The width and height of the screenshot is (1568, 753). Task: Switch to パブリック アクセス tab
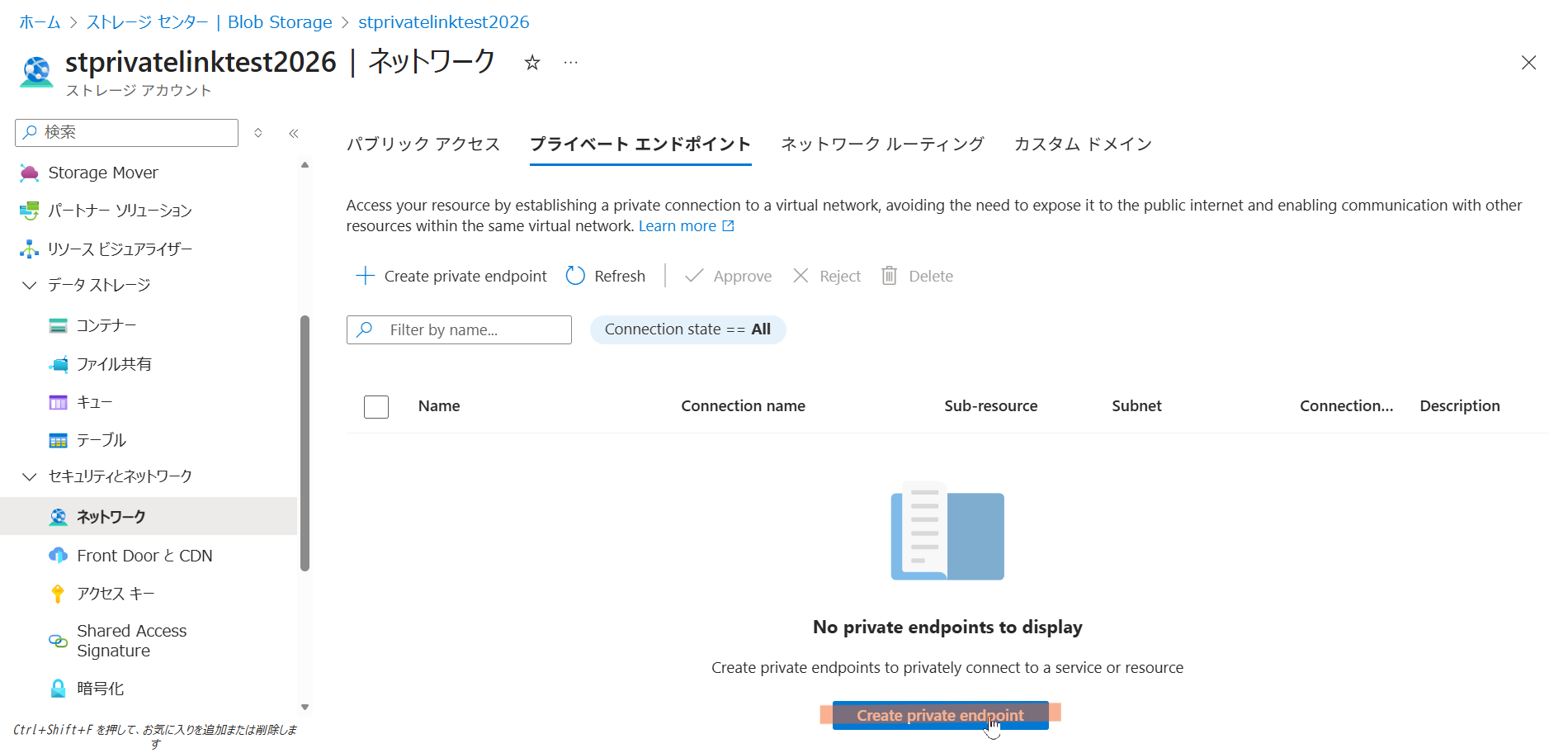coord(423,144)
